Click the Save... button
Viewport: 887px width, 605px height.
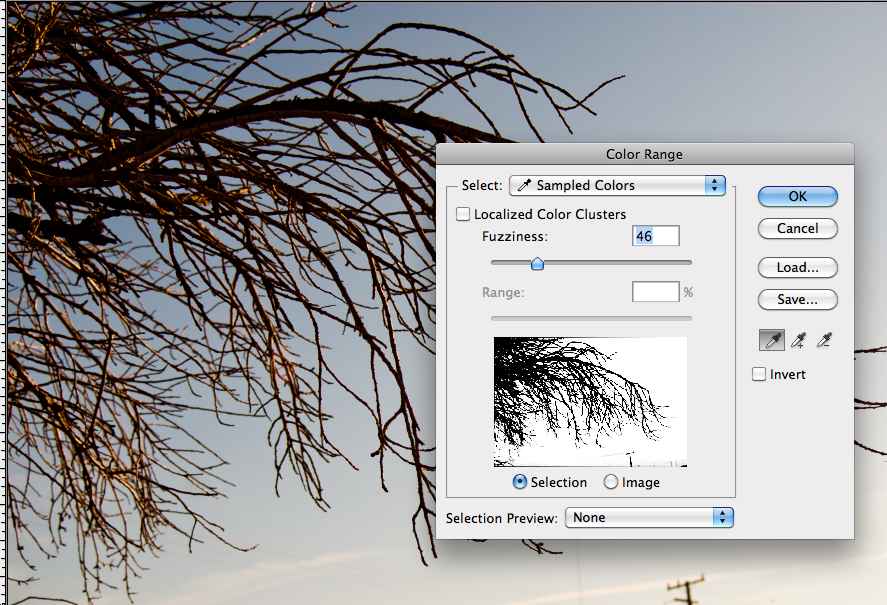pos(797,299)
